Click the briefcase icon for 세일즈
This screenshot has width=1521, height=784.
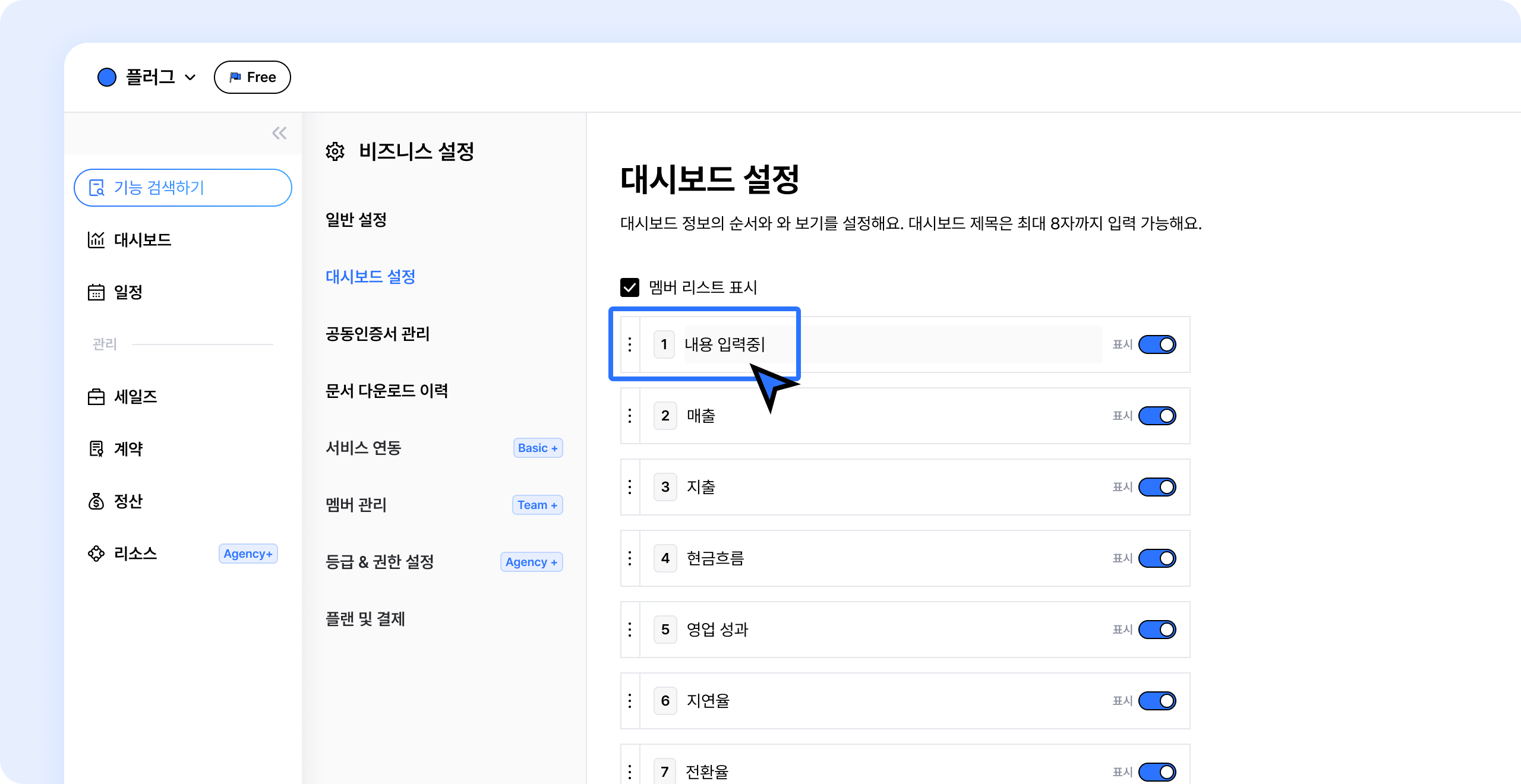coord(96,397)
